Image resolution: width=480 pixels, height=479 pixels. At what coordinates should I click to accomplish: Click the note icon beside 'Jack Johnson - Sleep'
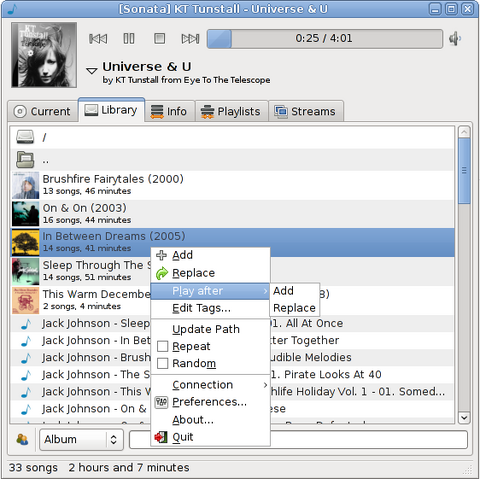click(x=26, y=324)
